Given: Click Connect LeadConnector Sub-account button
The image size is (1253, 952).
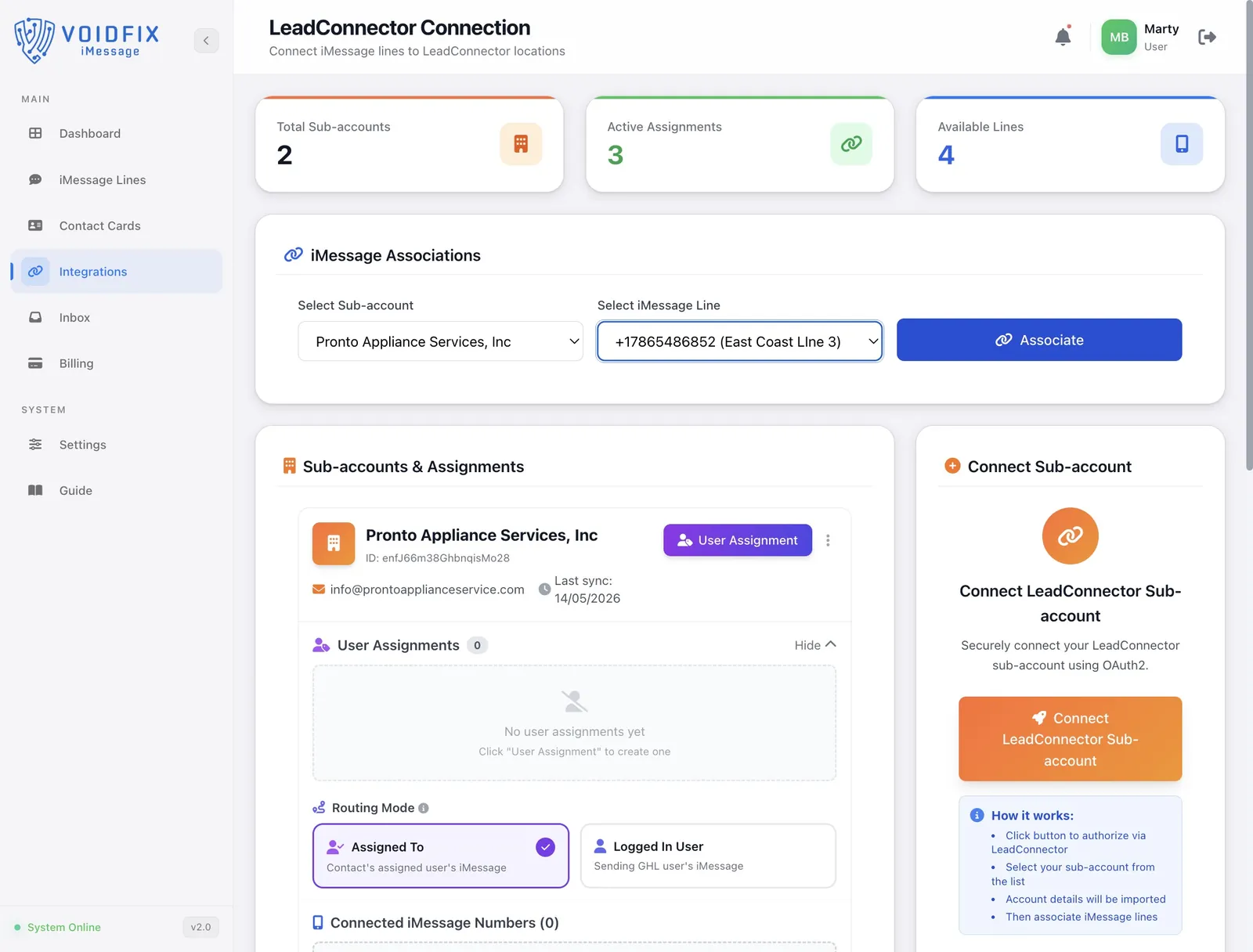Looking at the screenshot, I should click(1071, 739).
